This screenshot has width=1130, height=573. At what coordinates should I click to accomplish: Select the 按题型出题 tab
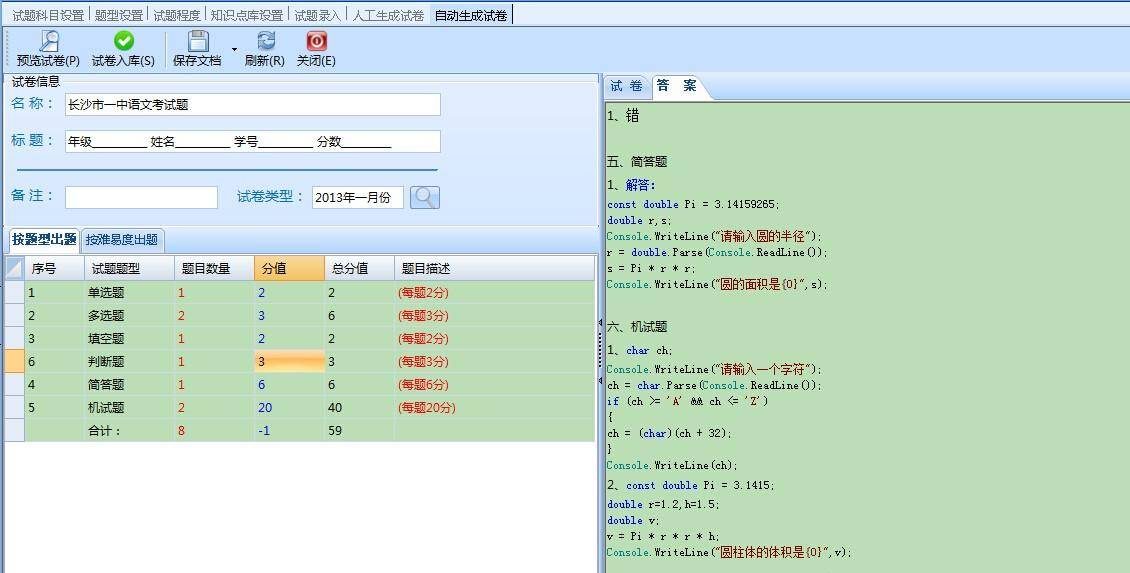pos(44,240)
